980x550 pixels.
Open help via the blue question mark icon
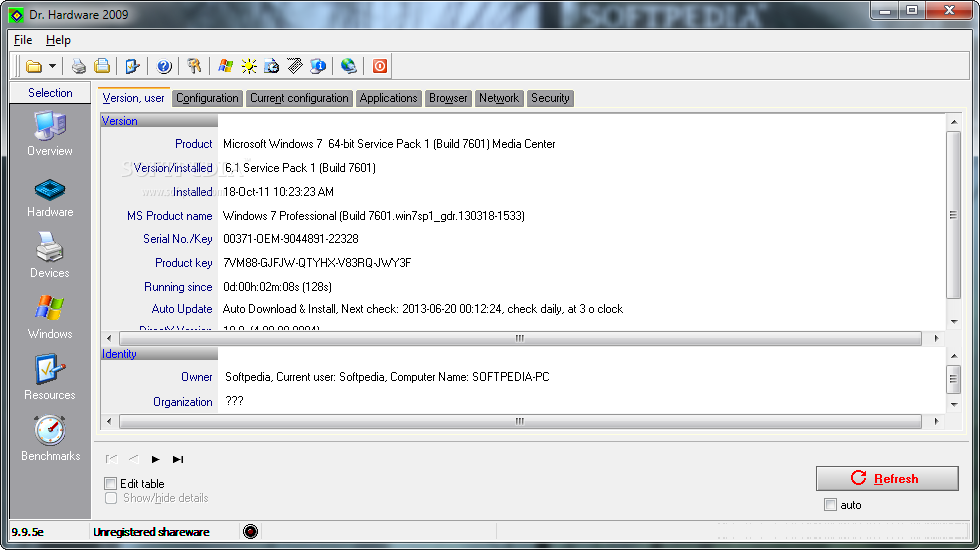pyautogui.click(x=164, y=66)
